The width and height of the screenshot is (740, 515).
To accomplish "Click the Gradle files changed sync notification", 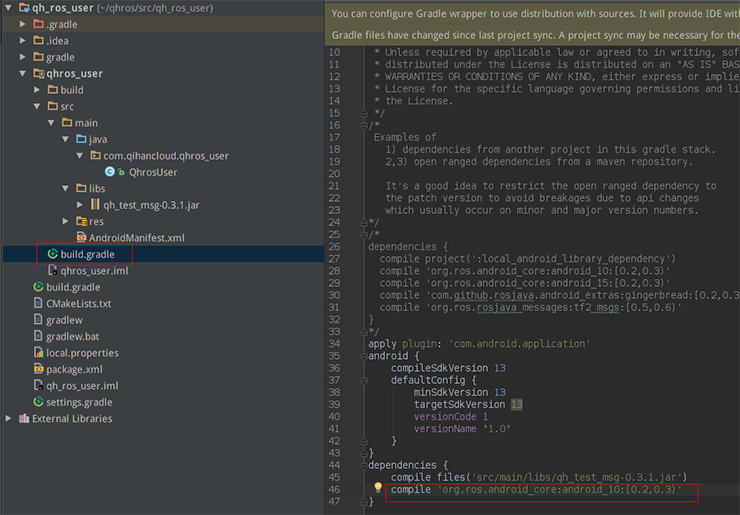I will click(532, 35).
